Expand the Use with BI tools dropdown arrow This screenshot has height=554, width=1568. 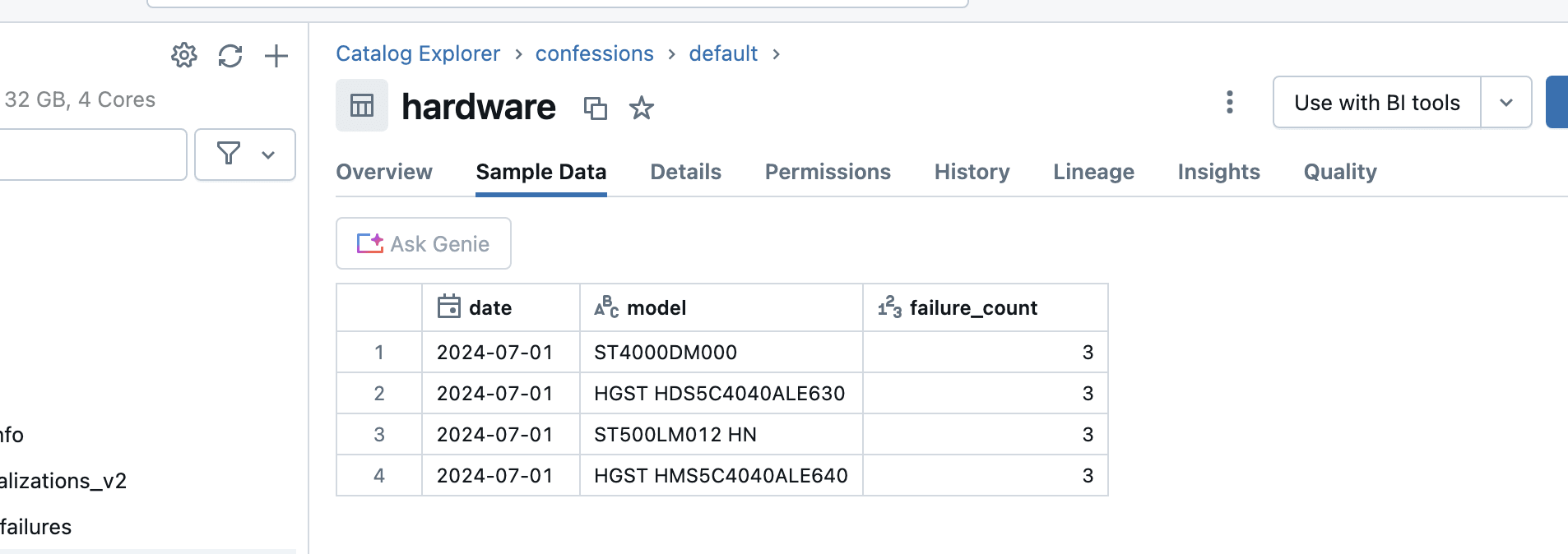(1506, 102)
